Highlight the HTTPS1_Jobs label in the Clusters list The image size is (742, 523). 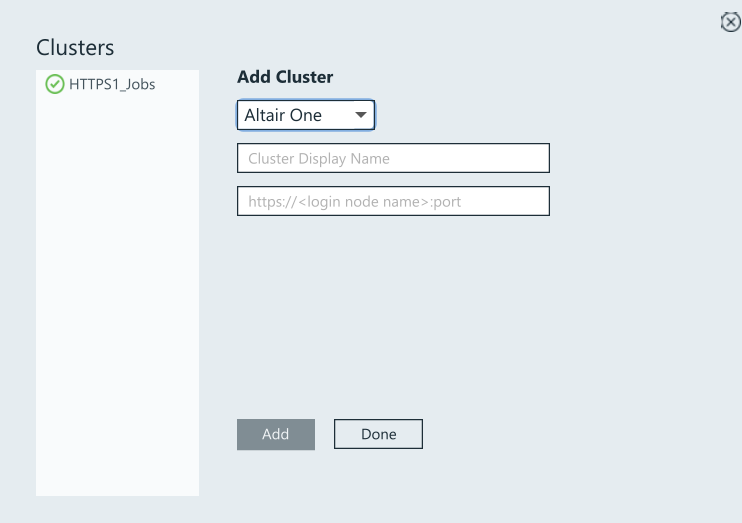(x=111, y=85)
